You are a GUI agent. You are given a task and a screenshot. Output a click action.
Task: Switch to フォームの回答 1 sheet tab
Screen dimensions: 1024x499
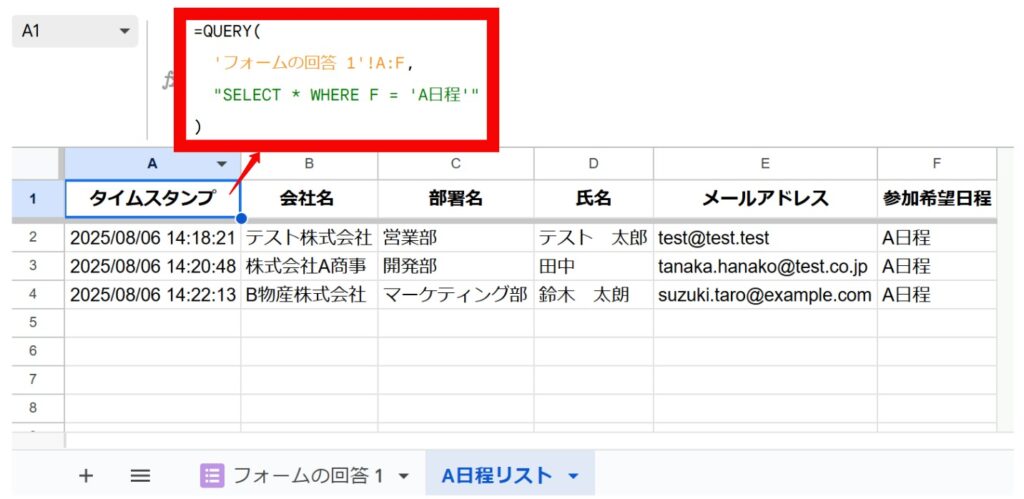[x=307, y=475]
